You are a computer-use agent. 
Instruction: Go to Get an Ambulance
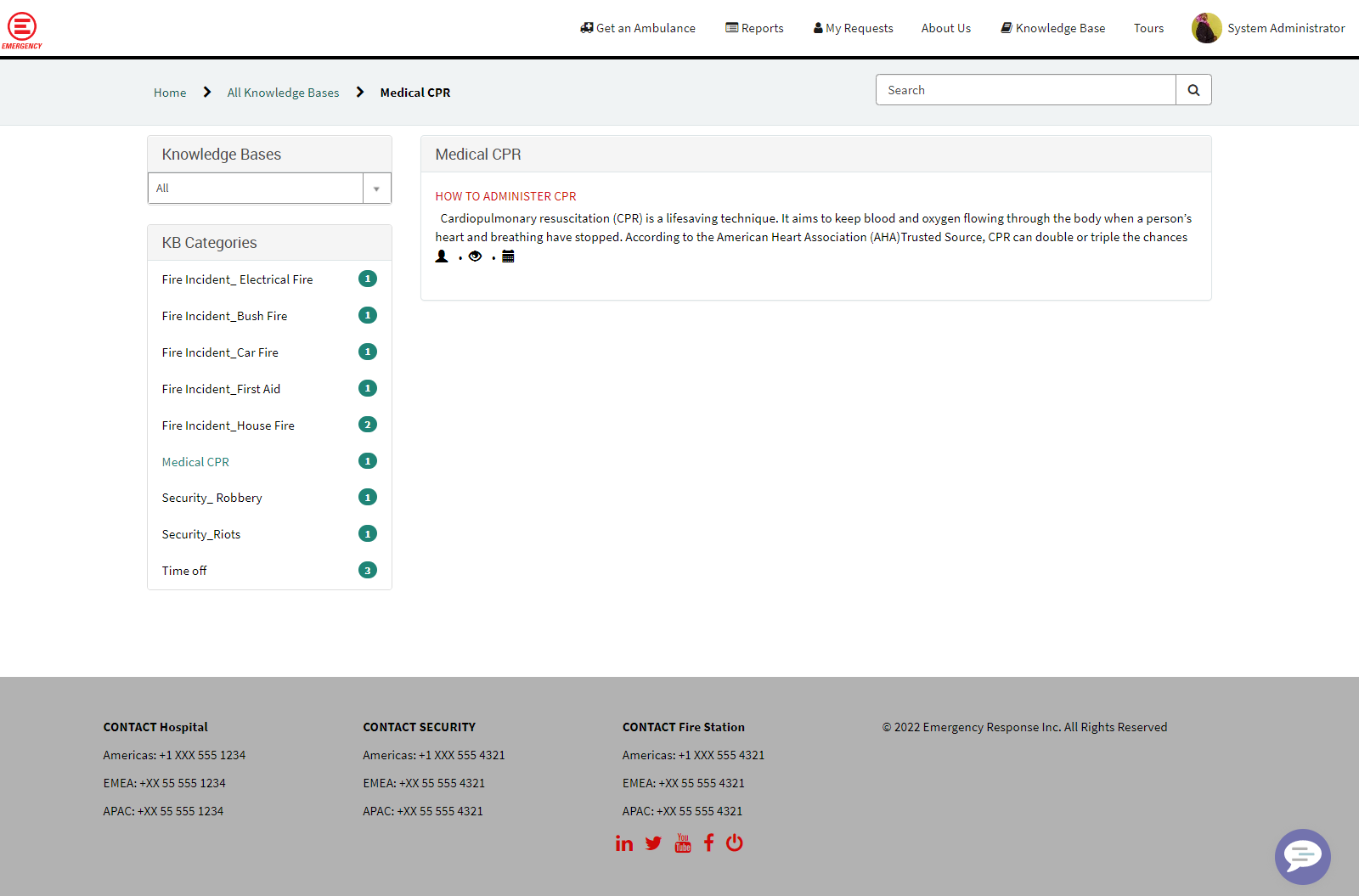pyautogui.click(x=638, y=28)
